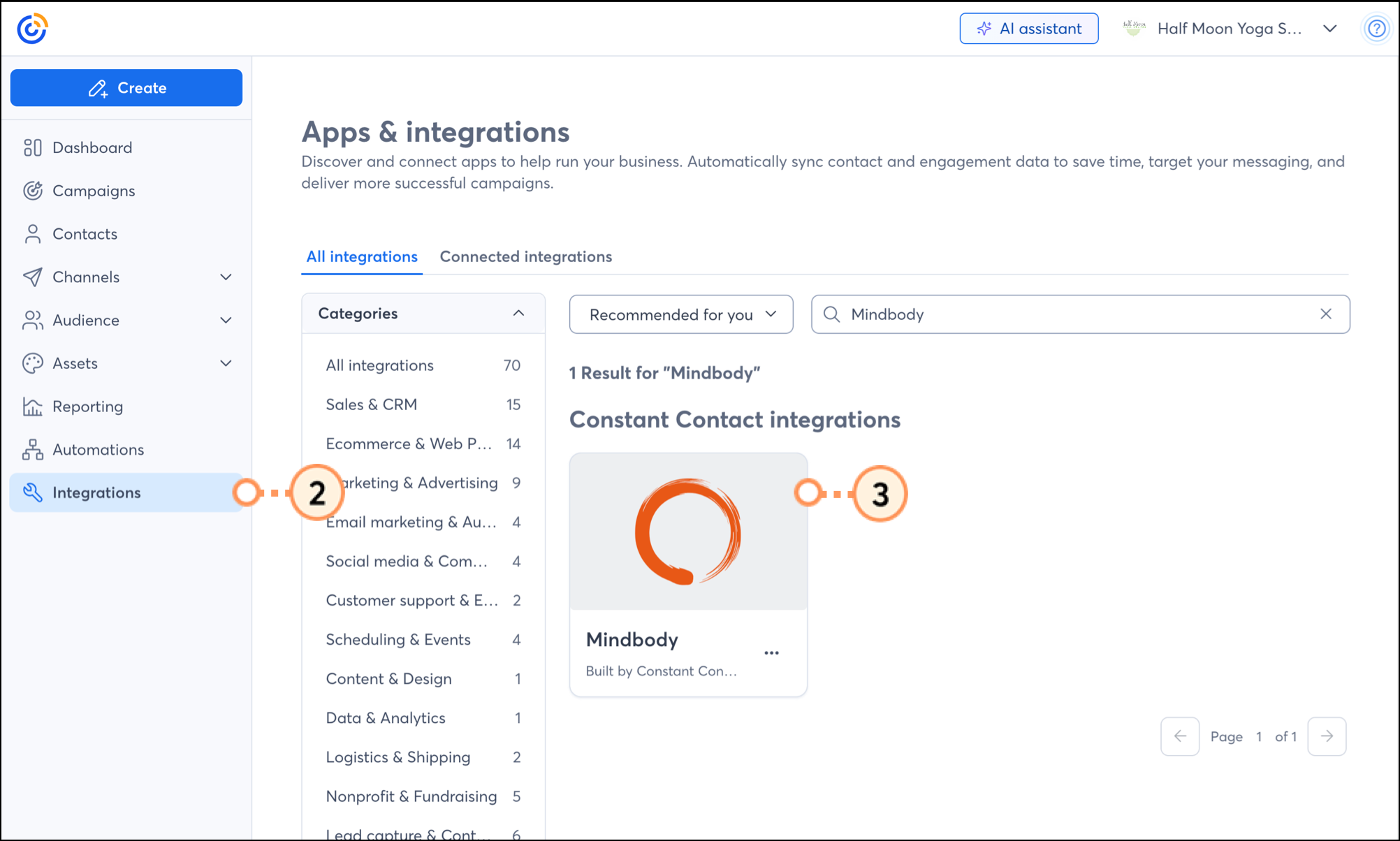1400x841 pixels.
Task: Open the help question mark icon
Action: [x=1376, y=29]
